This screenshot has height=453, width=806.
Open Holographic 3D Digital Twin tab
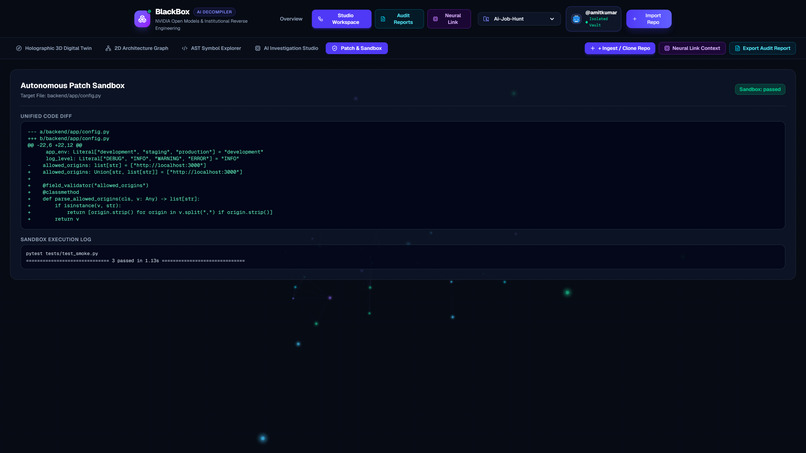coord(53,48)
